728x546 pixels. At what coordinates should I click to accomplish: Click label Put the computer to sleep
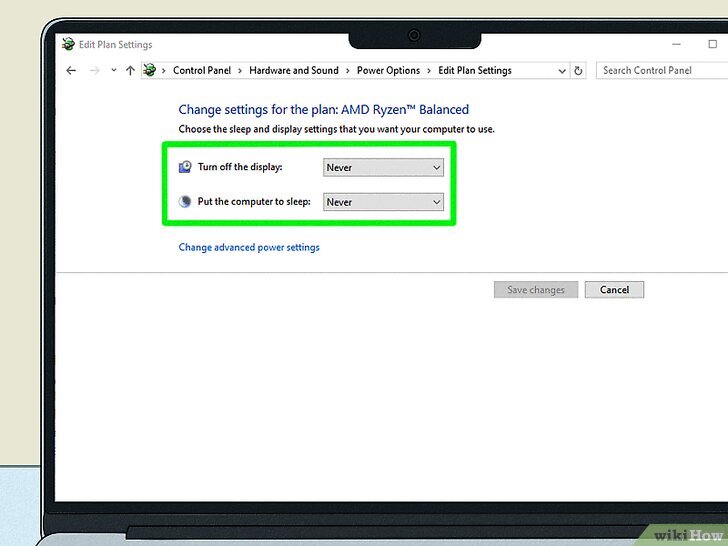254,202
